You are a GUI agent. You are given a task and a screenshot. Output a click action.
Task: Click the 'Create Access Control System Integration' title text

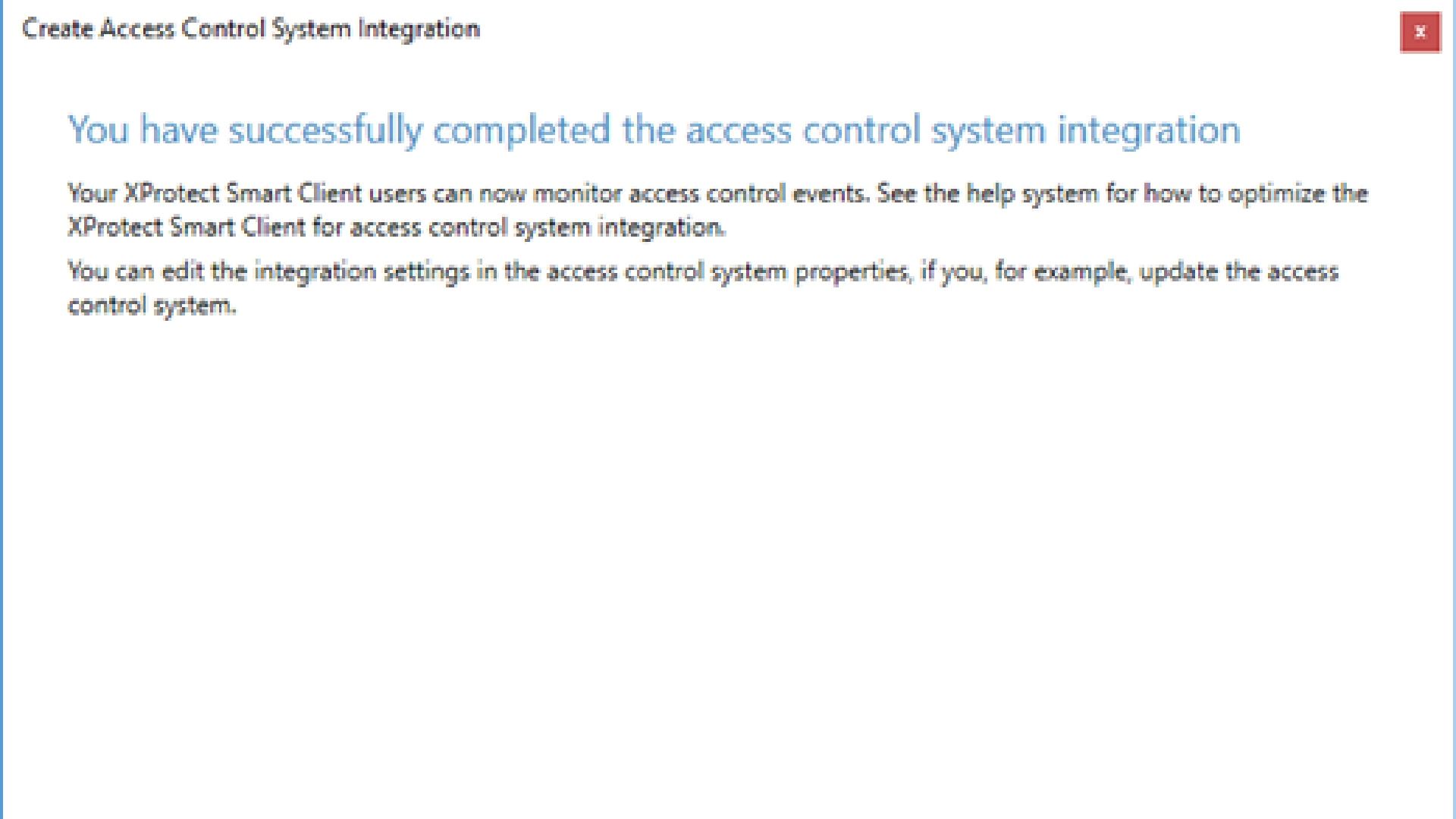pos(251,29)
